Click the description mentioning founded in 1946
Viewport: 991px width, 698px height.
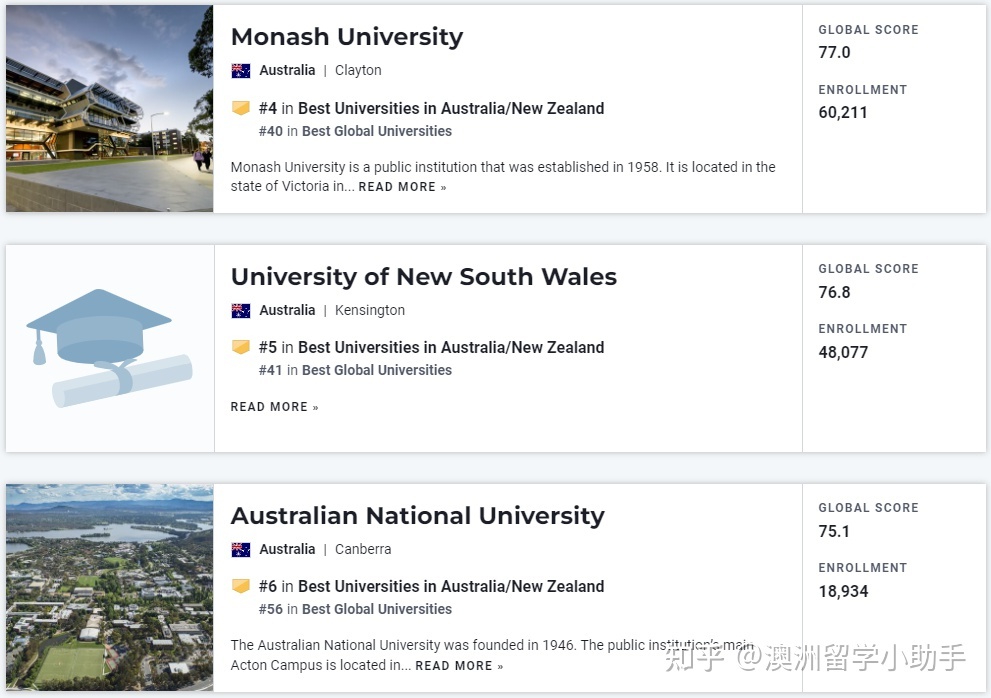(492, 655)
